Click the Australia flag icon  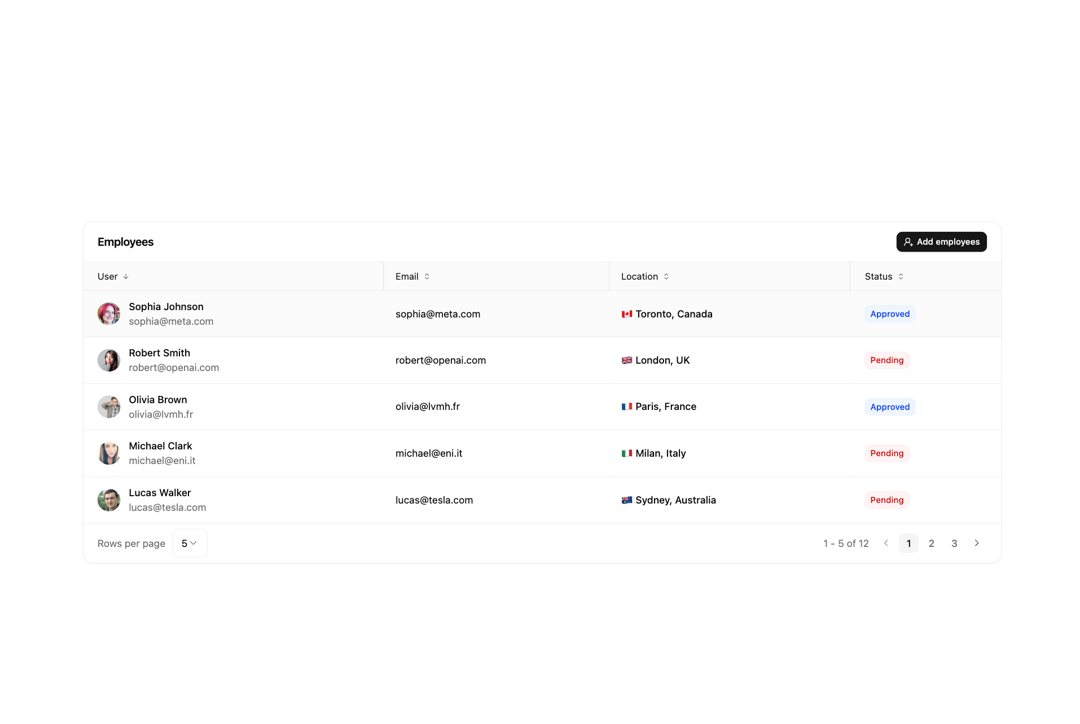point(627,500)
